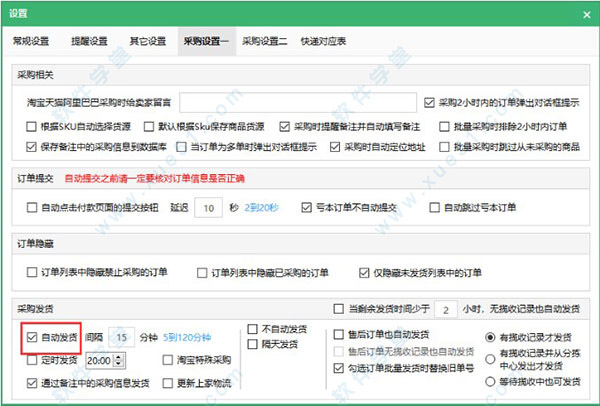Enable 根据SKU自动选择货源 checkbox
The height and width of the screenshot is (406, 600).
pos(35,126)
